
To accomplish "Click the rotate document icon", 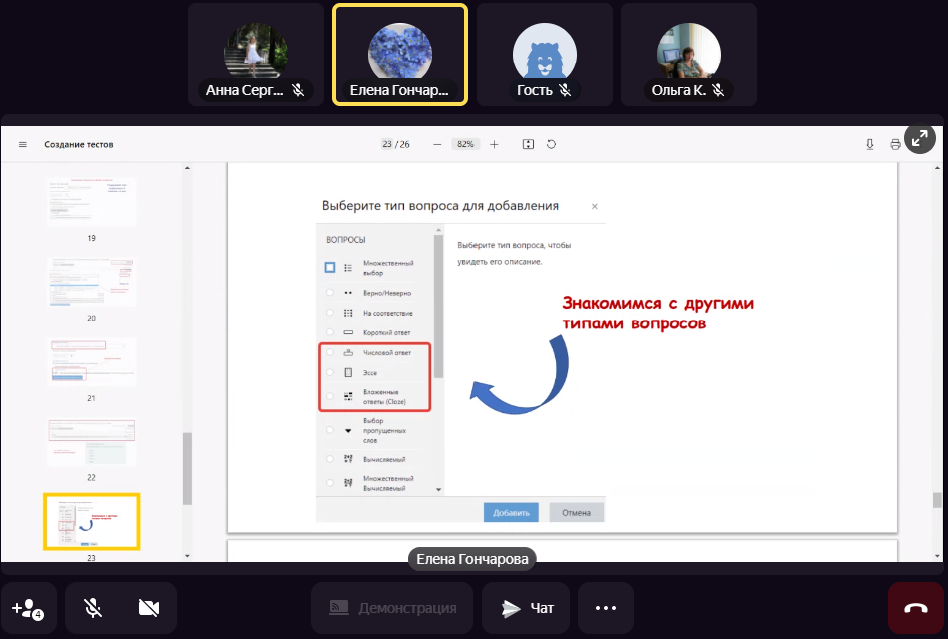I will 551,144.
